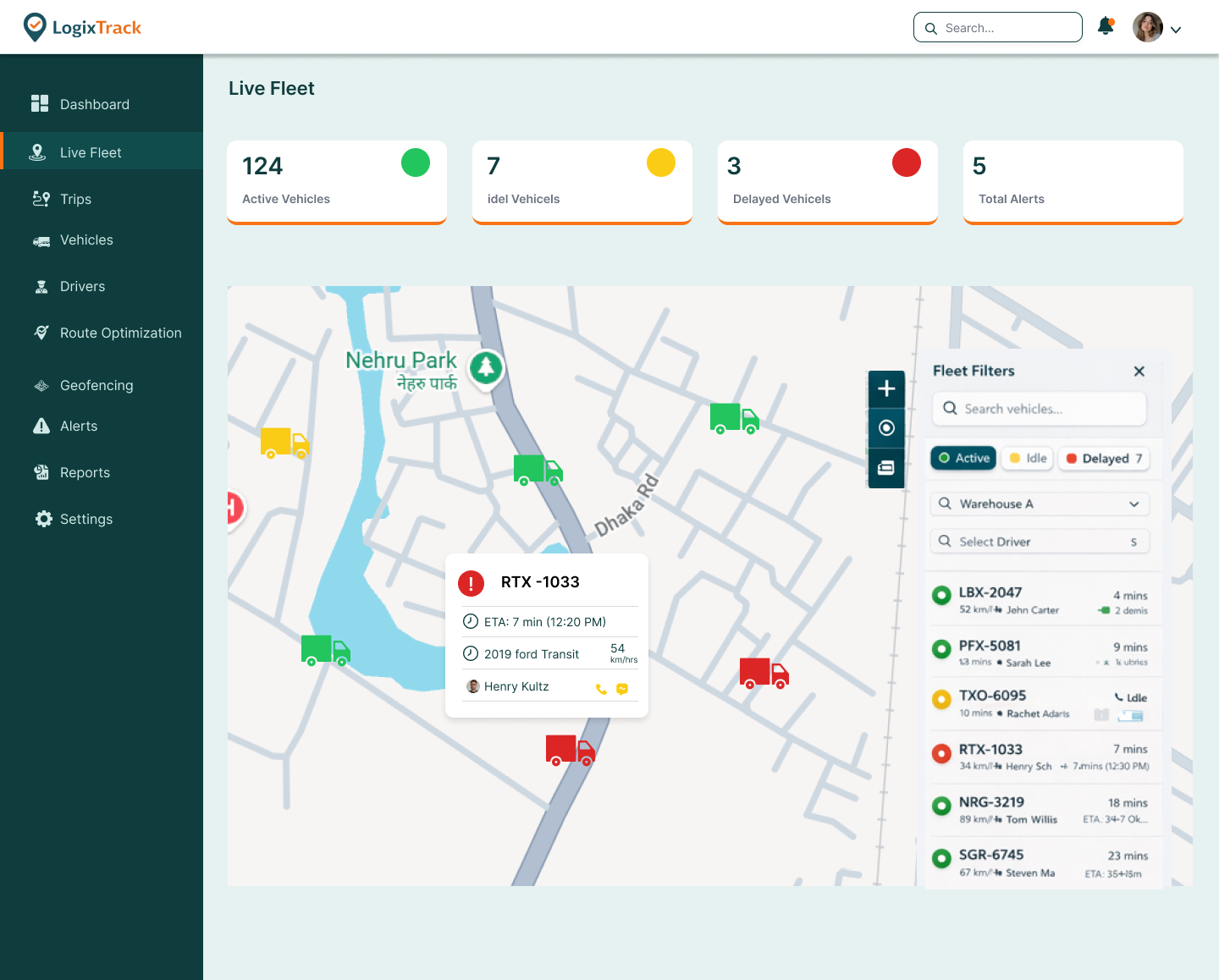Toggle the Active filter chip

pos(963,458)
